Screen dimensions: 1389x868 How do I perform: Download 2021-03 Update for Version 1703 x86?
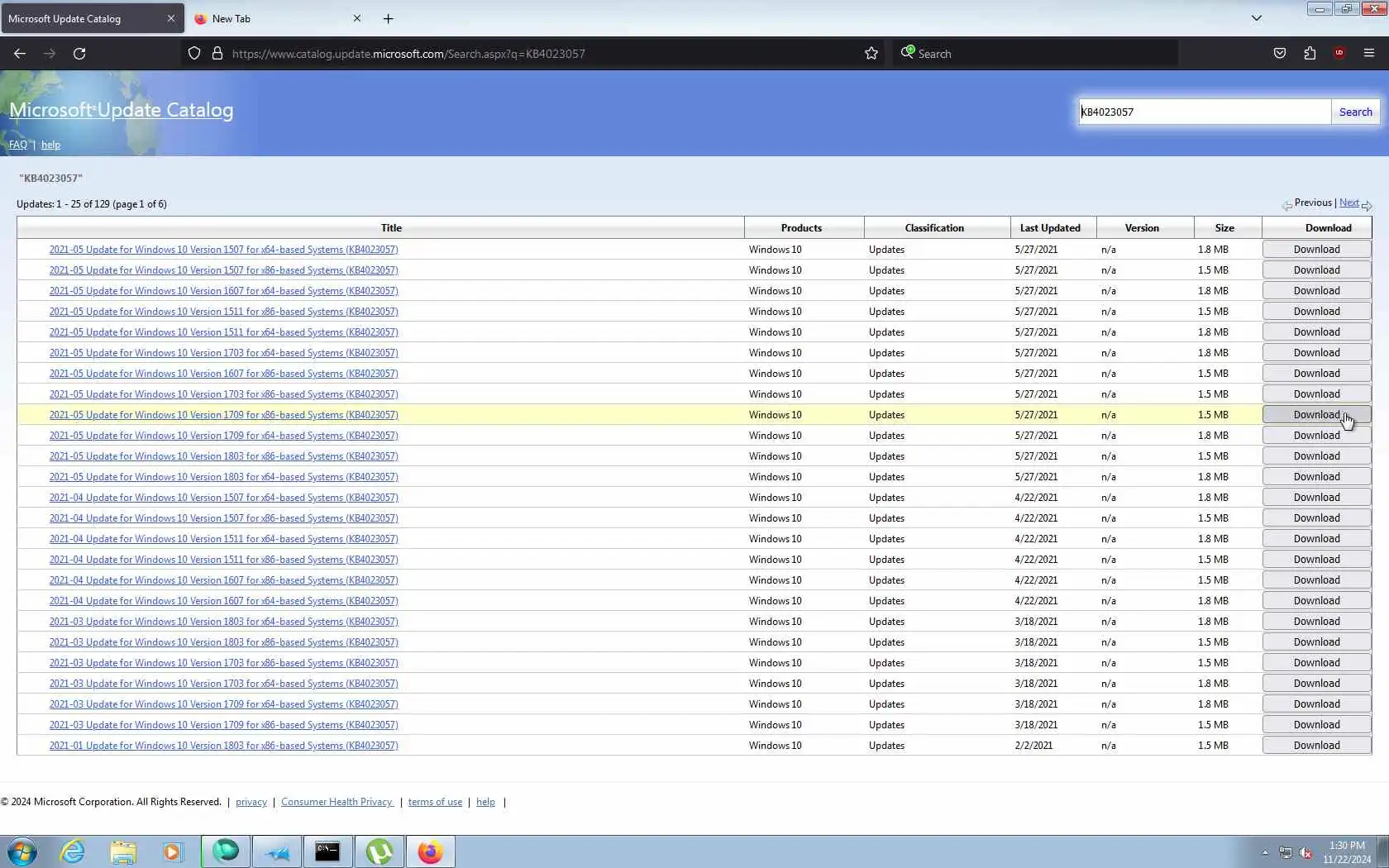1316,663
